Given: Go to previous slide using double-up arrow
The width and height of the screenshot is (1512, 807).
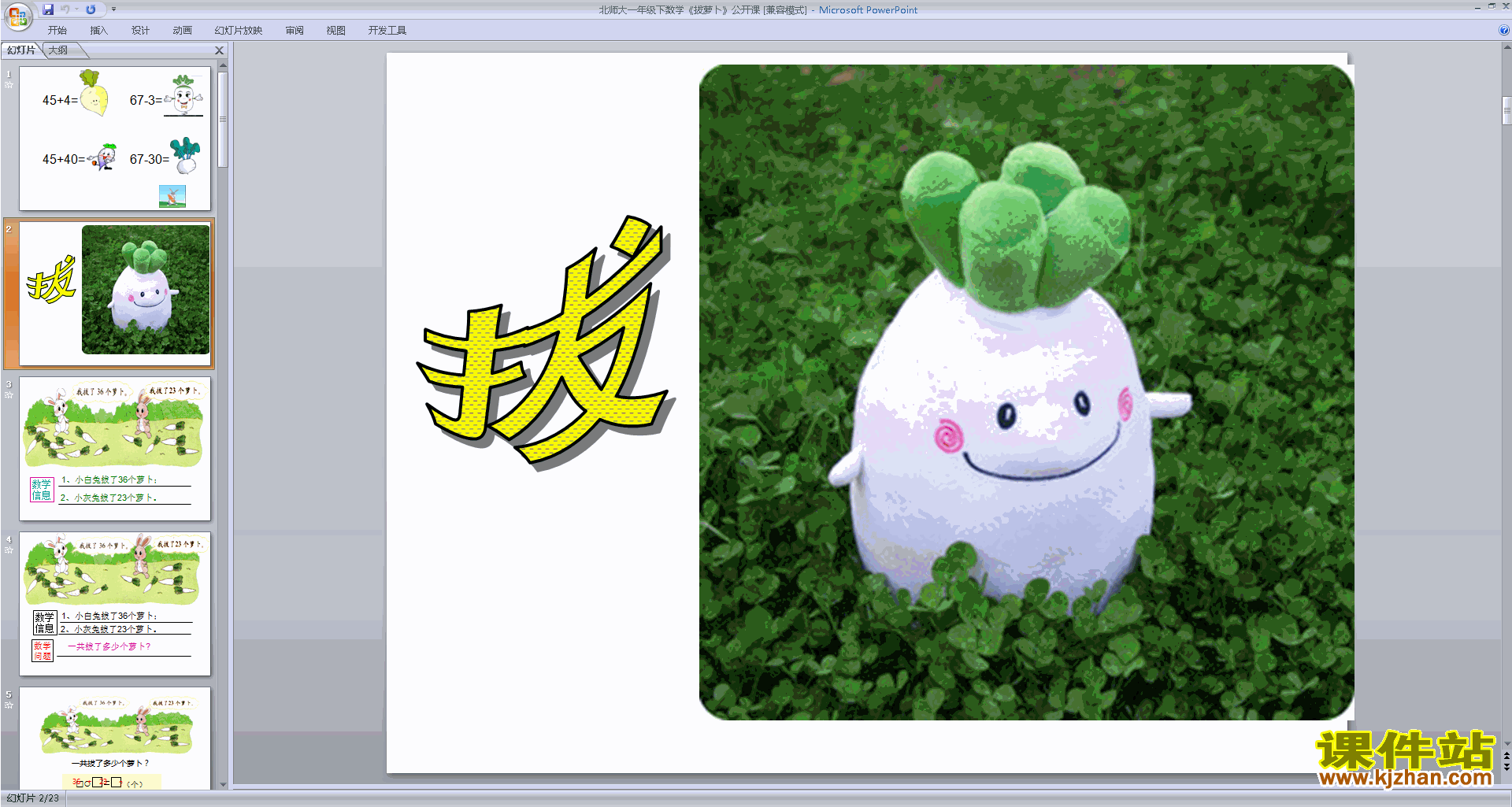Looking at the screenshot, I should [x=1506, y=756].
